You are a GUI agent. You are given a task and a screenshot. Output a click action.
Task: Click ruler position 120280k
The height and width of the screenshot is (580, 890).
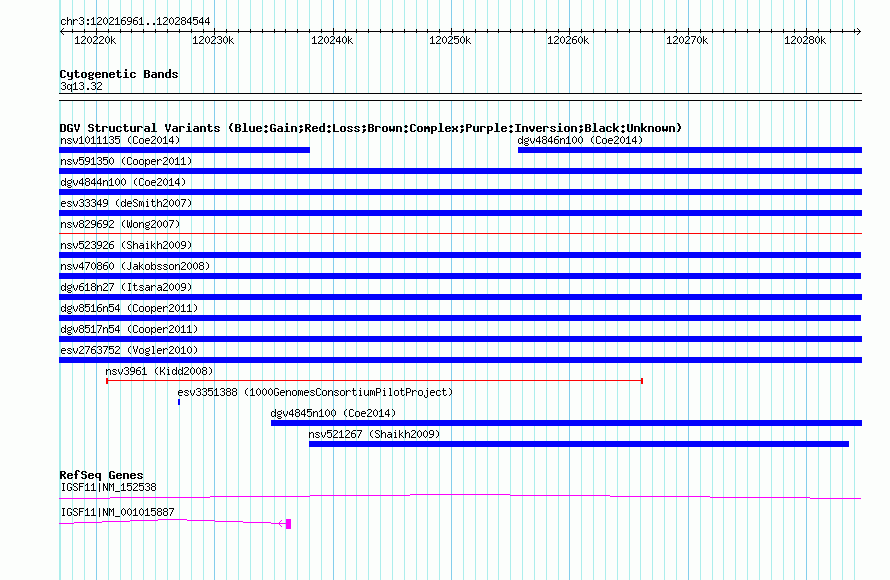[805, 40]
